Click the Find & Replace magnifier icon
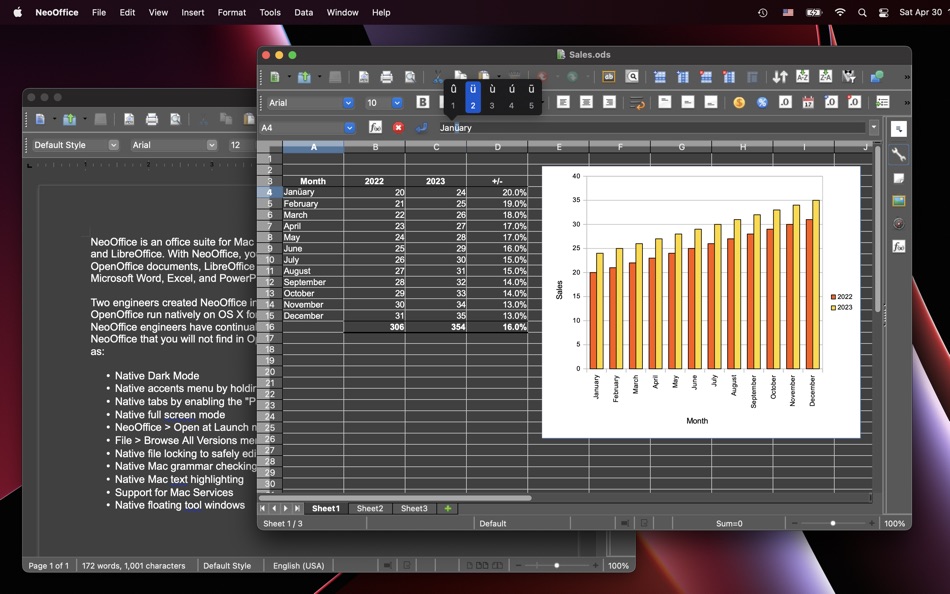 click(632, 76)
